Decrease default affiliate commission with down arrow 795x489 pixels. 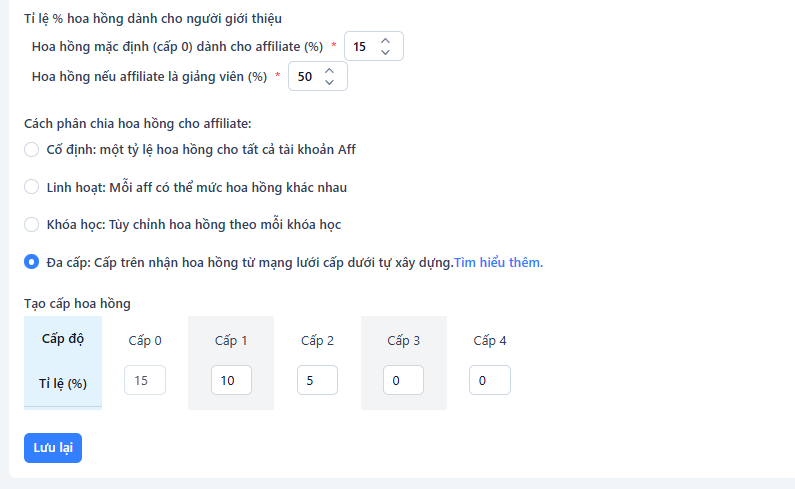(x=385, y=53)
